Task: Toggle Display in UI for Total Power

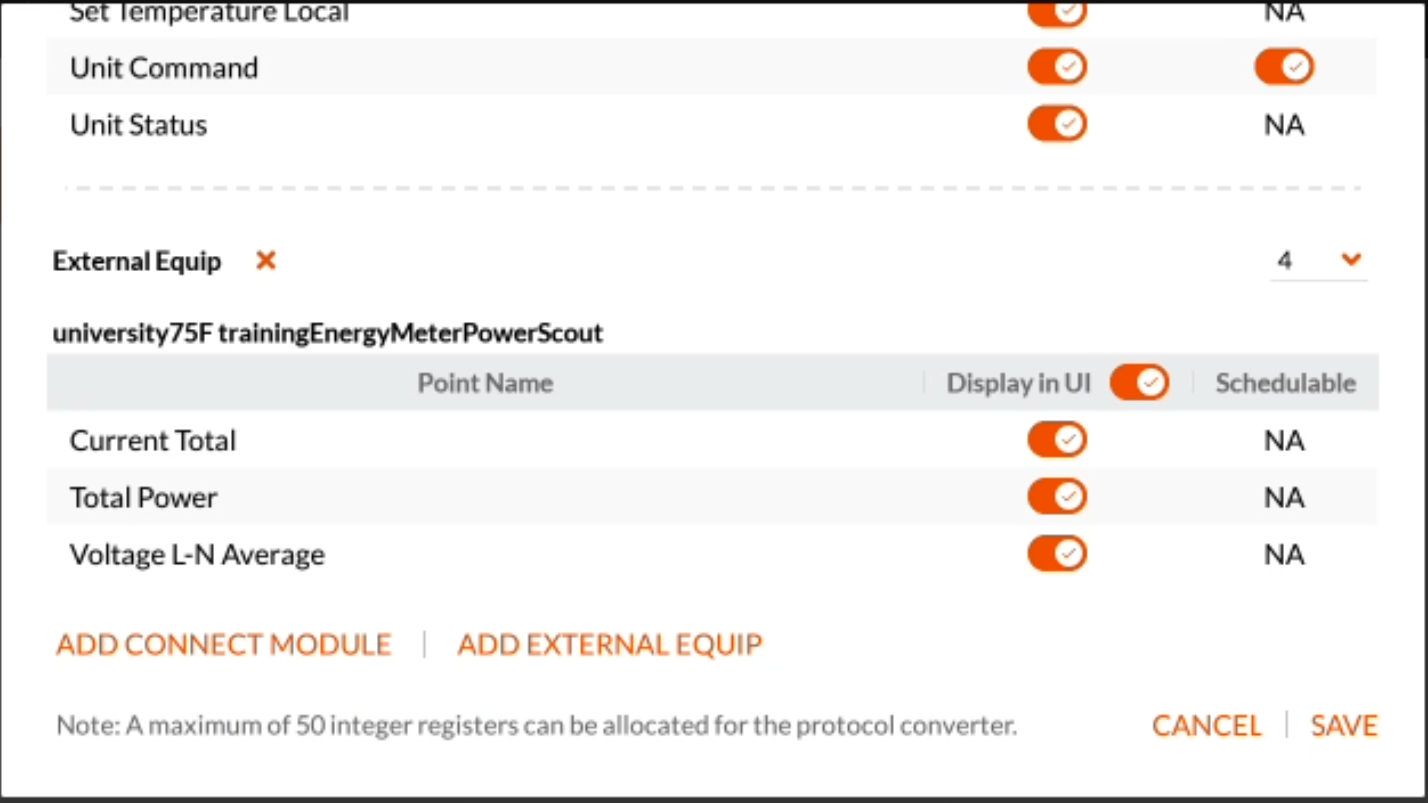Action: pos(1057,497)
